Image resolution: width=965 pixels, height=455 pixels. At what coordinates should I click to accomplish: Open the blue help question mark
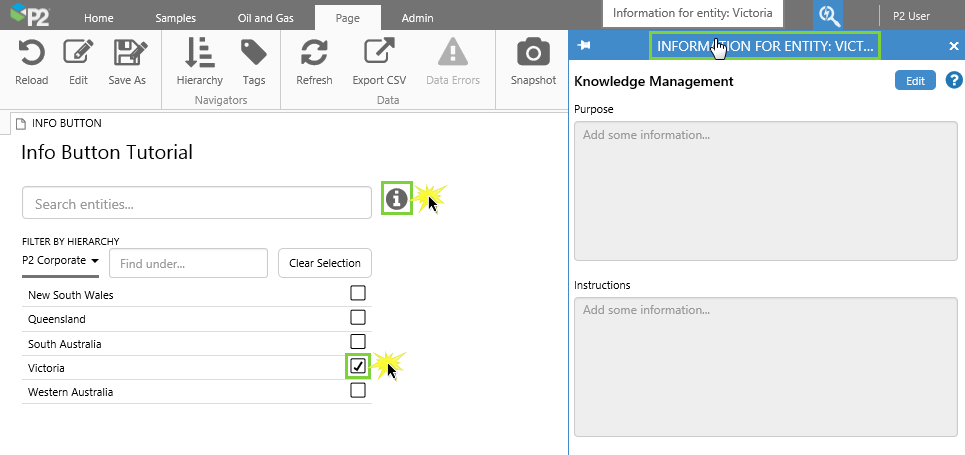coord(954,81)
